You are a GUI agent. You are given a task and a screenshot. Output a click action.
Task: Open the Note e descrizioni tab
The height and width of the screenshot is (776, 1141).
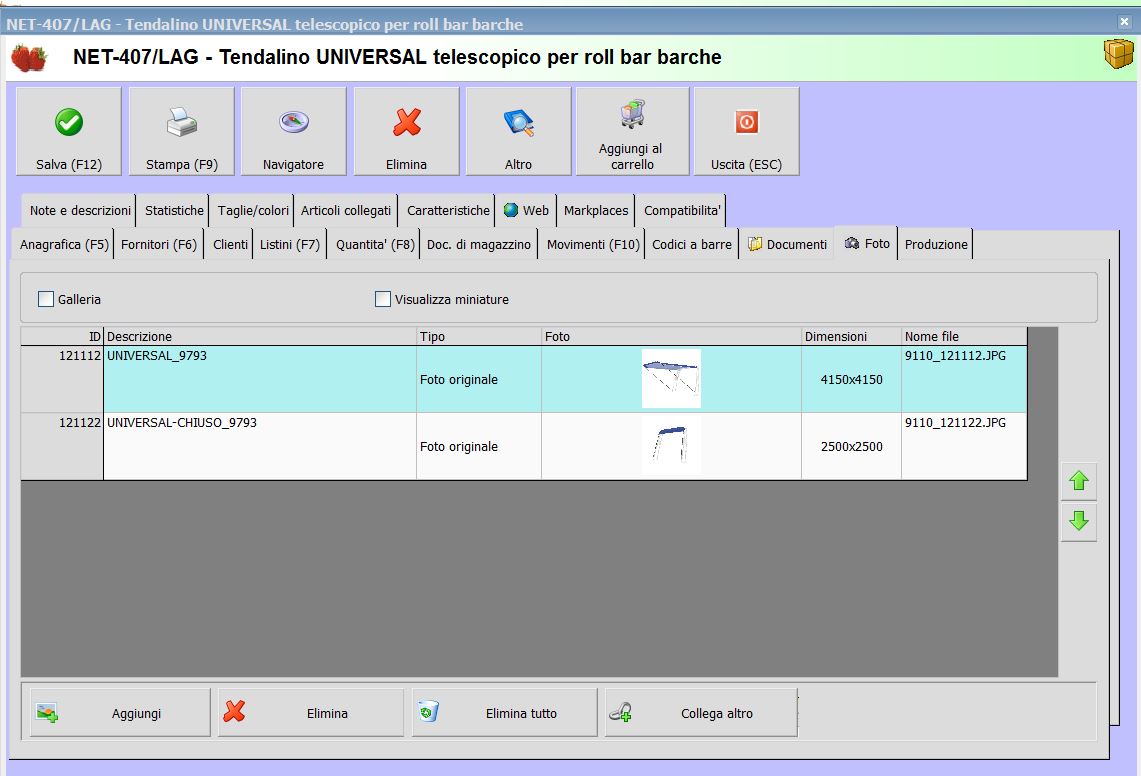tap(79, 210)
